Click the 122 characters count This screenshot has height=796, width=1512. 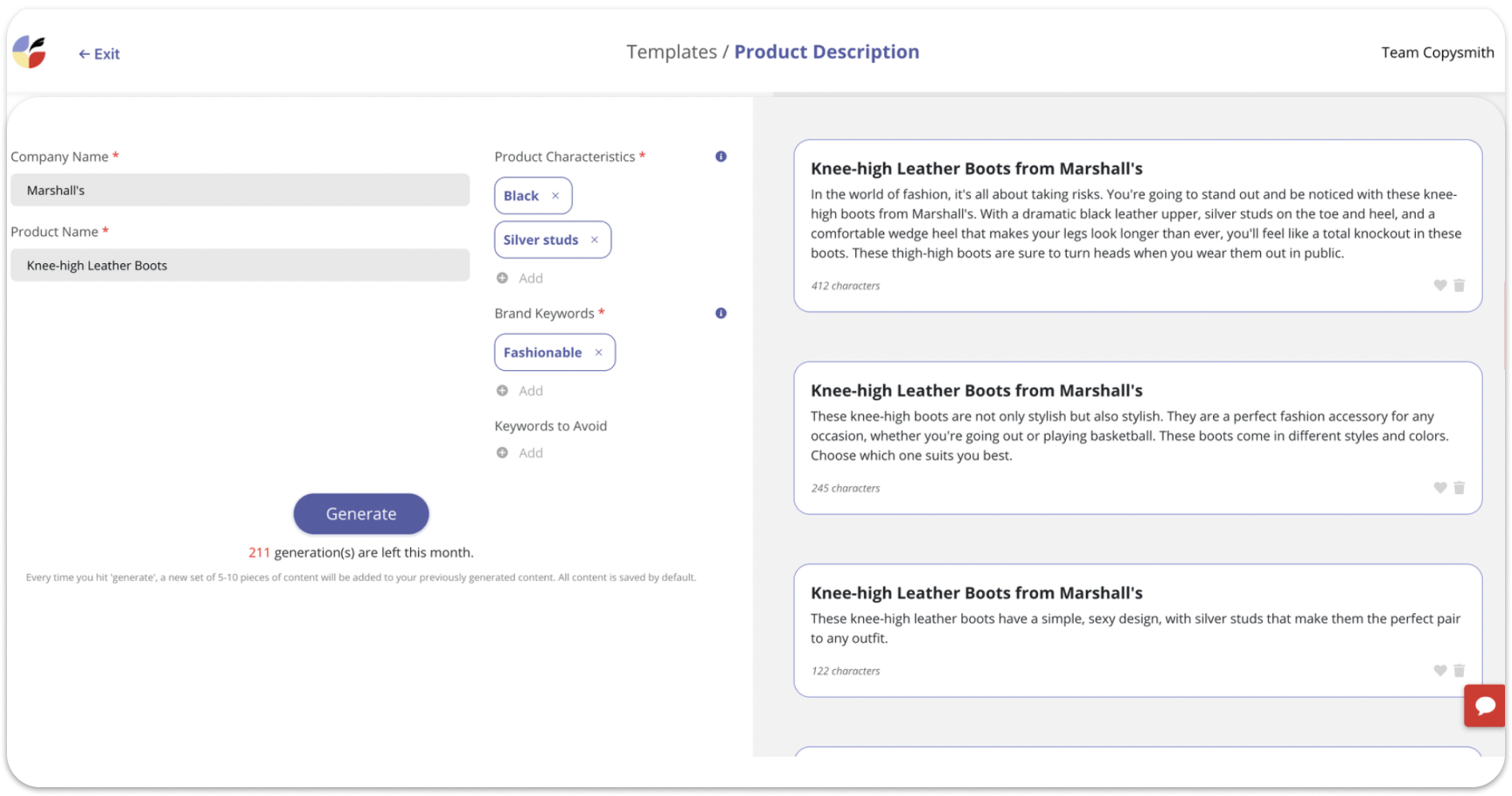coord(846,671)
